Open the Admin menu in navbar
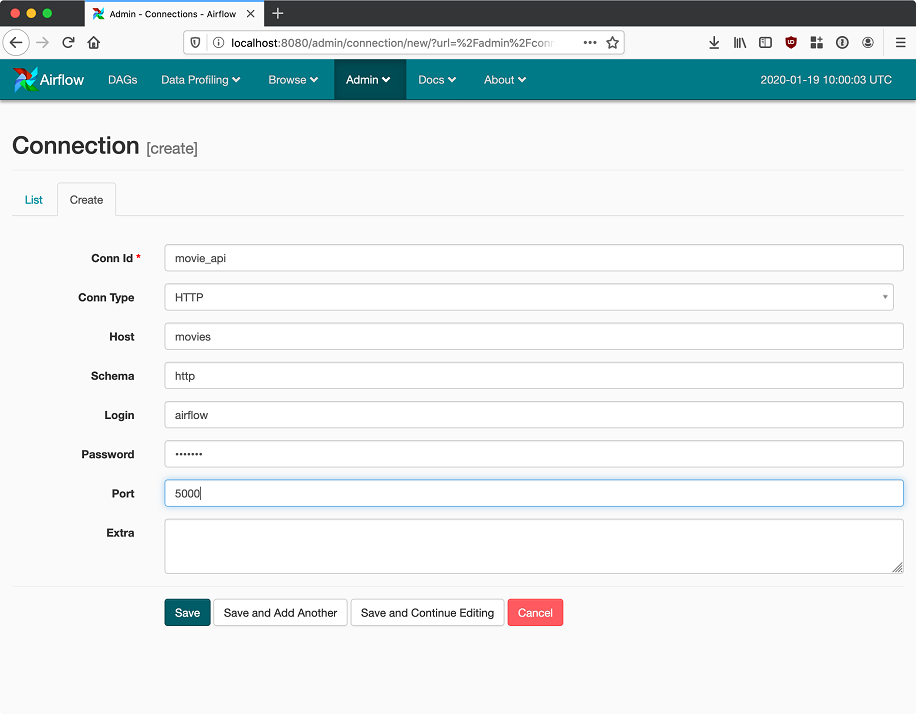 368,80
